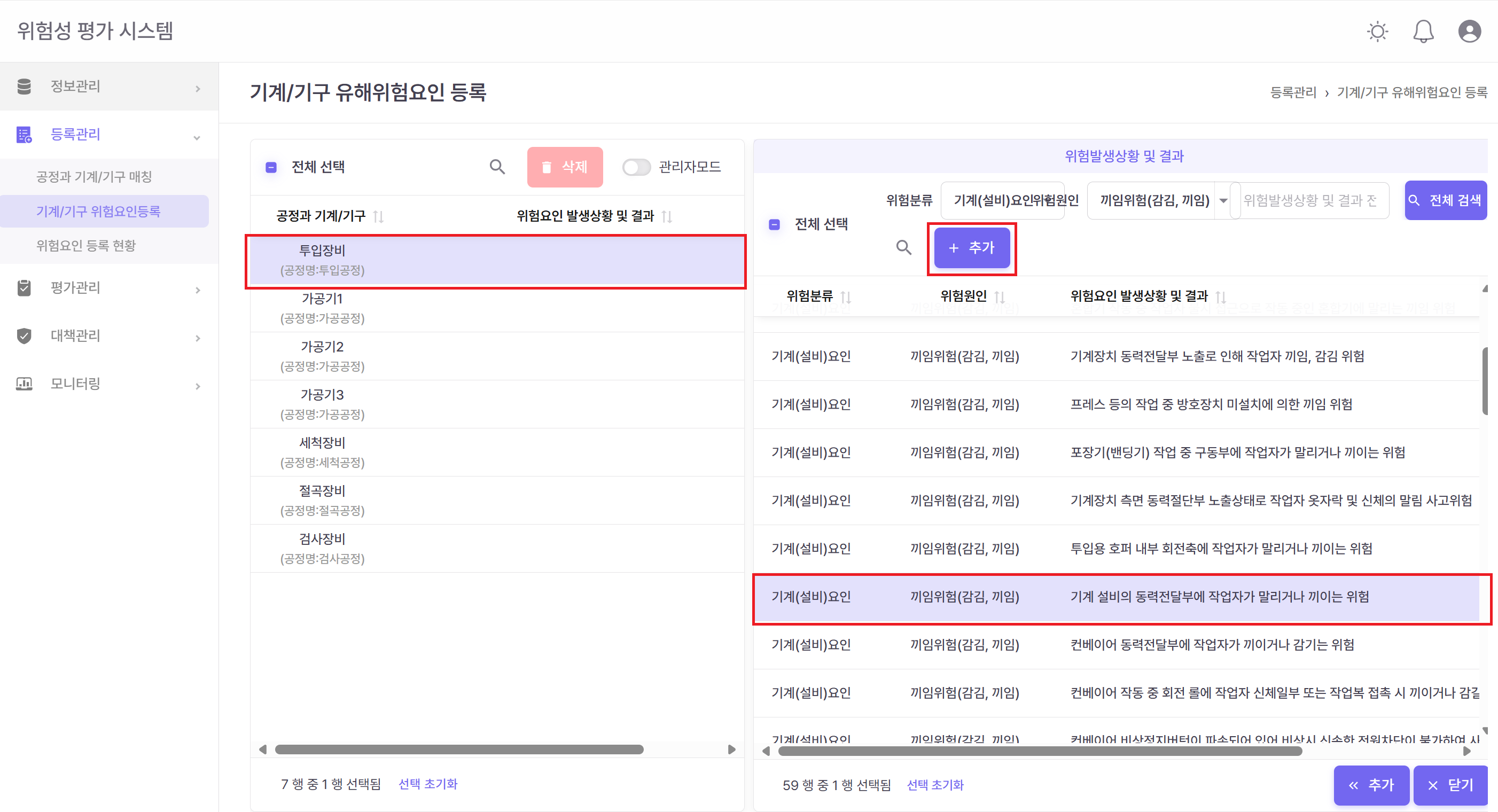
Task: Click the search magnifier in the right panel
Action: click(904, 247)
